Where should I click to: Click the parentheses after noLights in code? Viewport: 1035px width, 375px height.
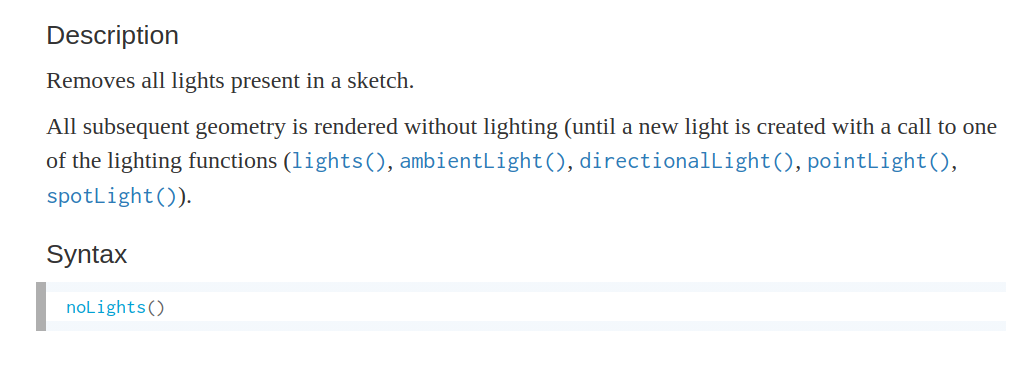(x=155, y=308)
